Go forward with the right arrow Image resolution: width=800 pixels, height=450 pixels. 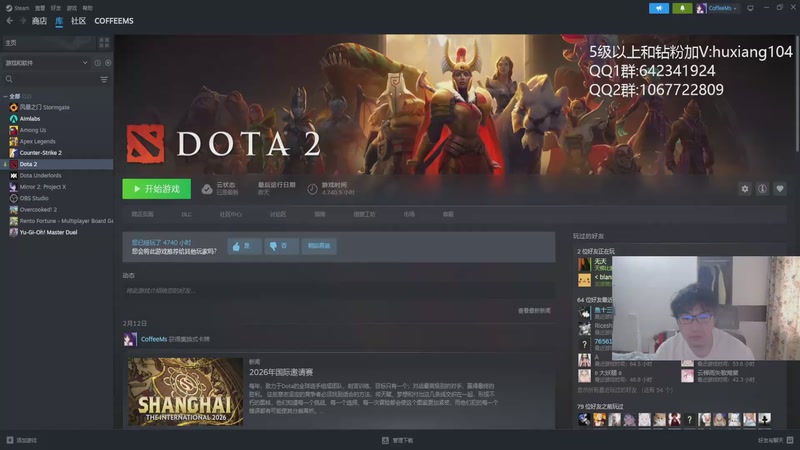(22, 21)
